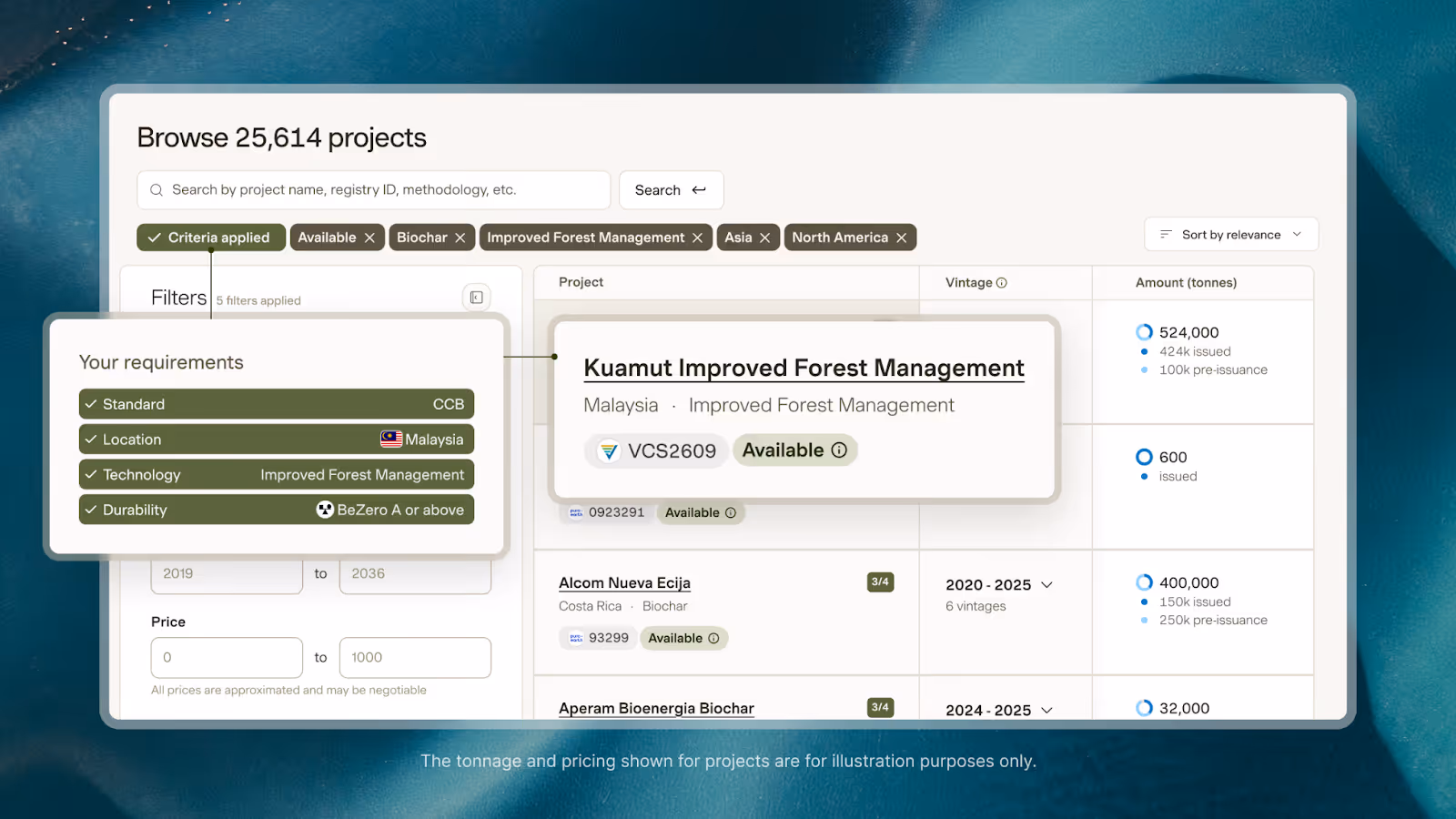This screenshot has width=1456, height=819.
Task: Click the 400,000 amount progress ring
Action: pyautogui.click(x=1144, y=582)
